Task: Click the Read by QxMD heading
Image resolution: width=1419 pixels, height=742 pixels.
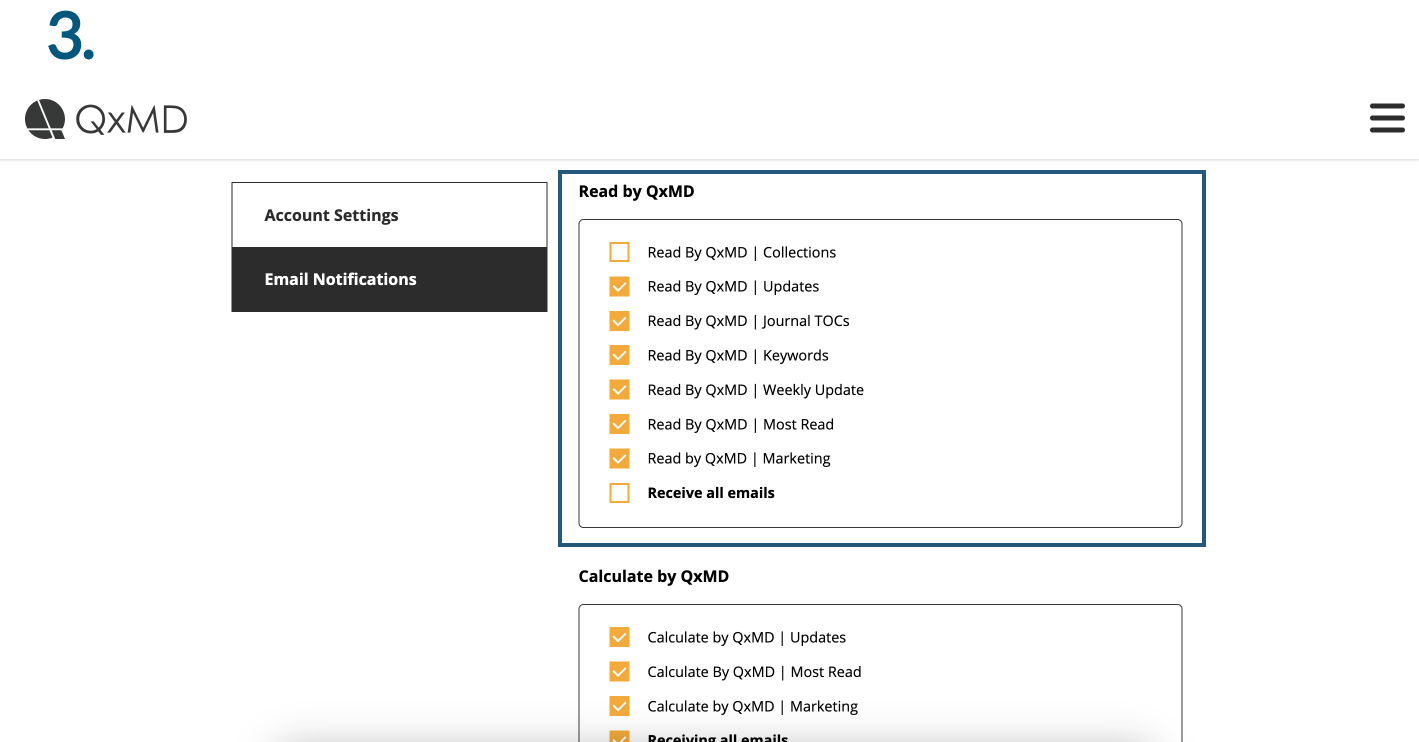Action: 636,191
